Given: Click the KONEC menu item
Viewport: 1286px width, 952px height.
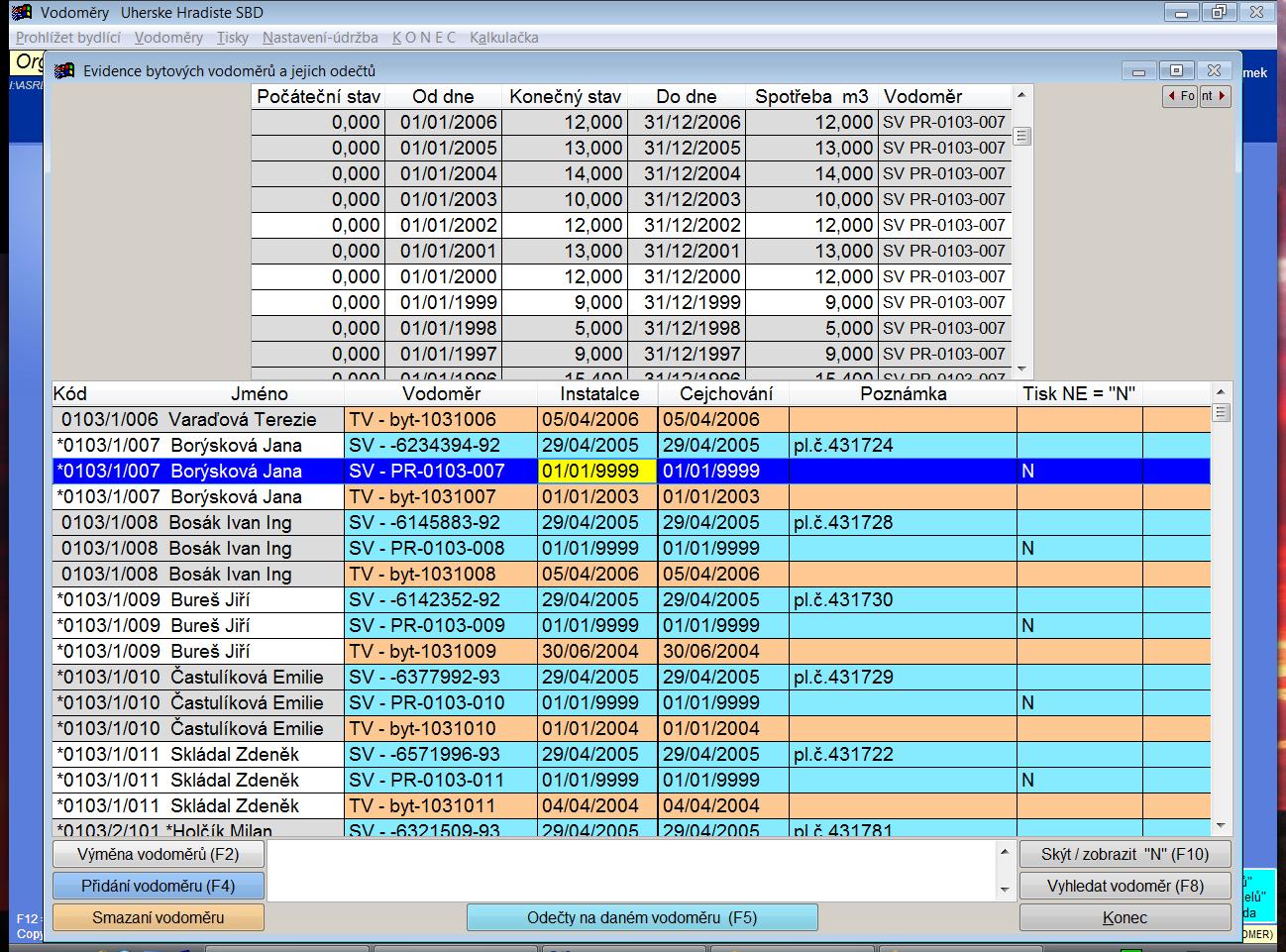Looking at the screenshot, I should 424,38.
